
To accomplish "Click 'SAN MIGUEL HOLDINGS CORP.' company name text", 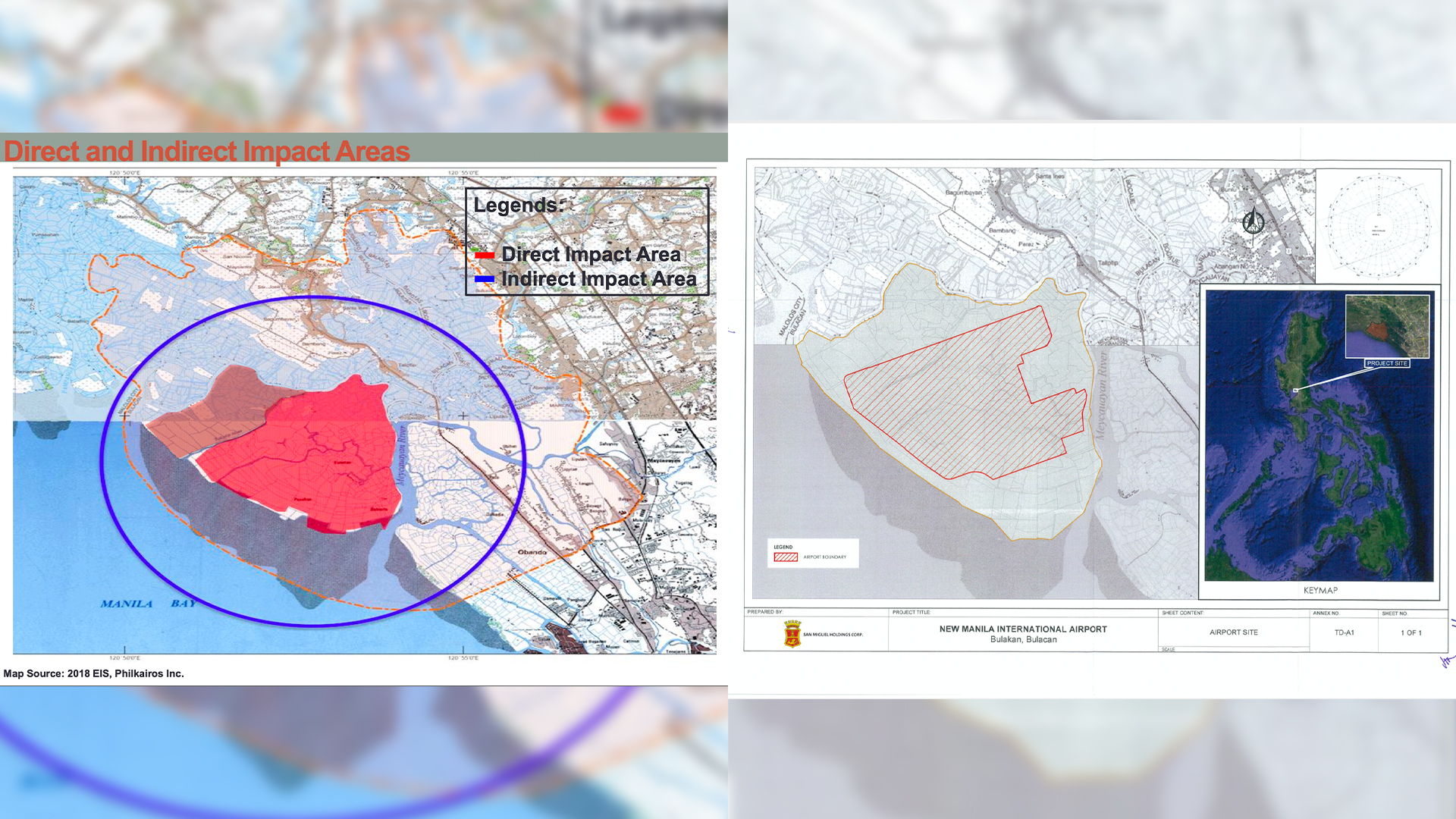I will [x=833, y=635].
